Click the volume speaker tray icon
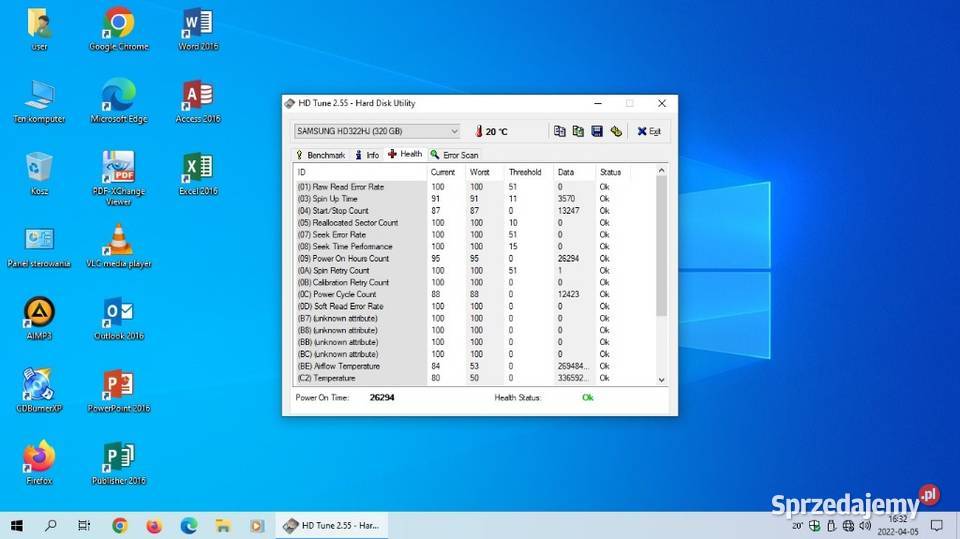Screen dimensions: 960x539 point(865,526)
